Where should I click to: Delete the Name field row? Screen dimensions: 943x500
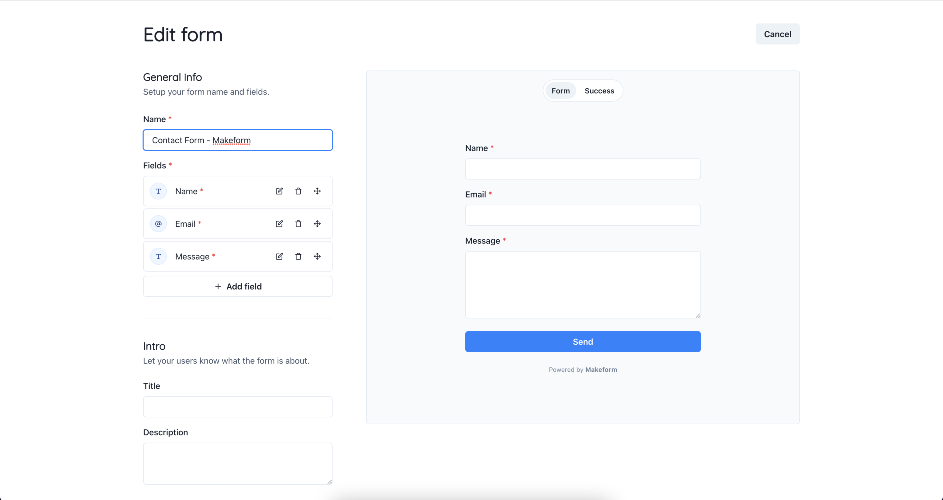tap(298, 191)
